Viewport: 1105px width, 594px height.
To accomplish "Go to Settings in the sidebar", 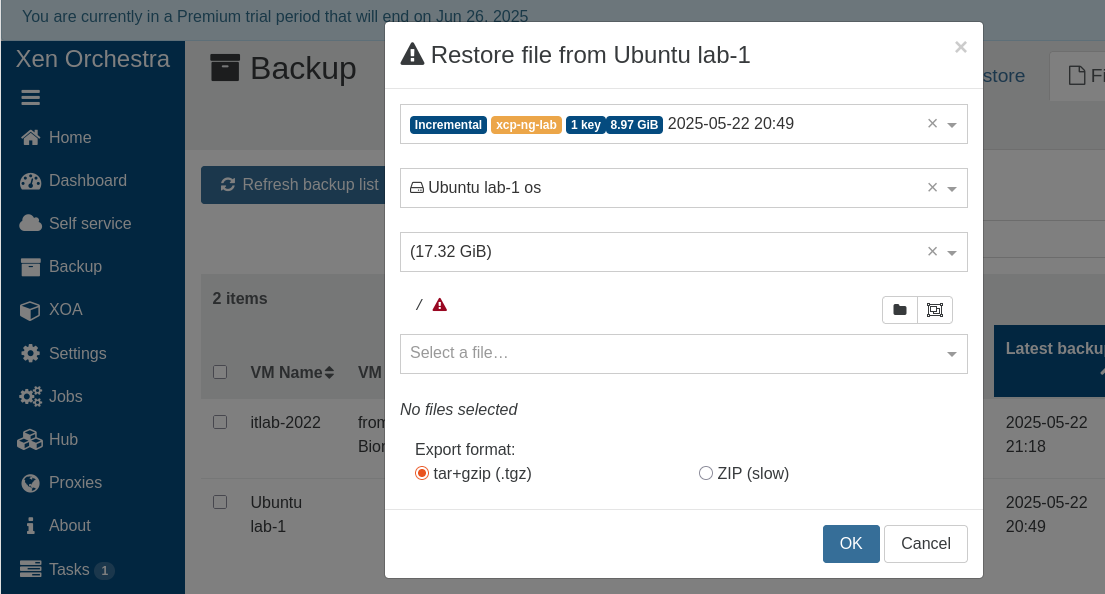I will pos(77,353).
